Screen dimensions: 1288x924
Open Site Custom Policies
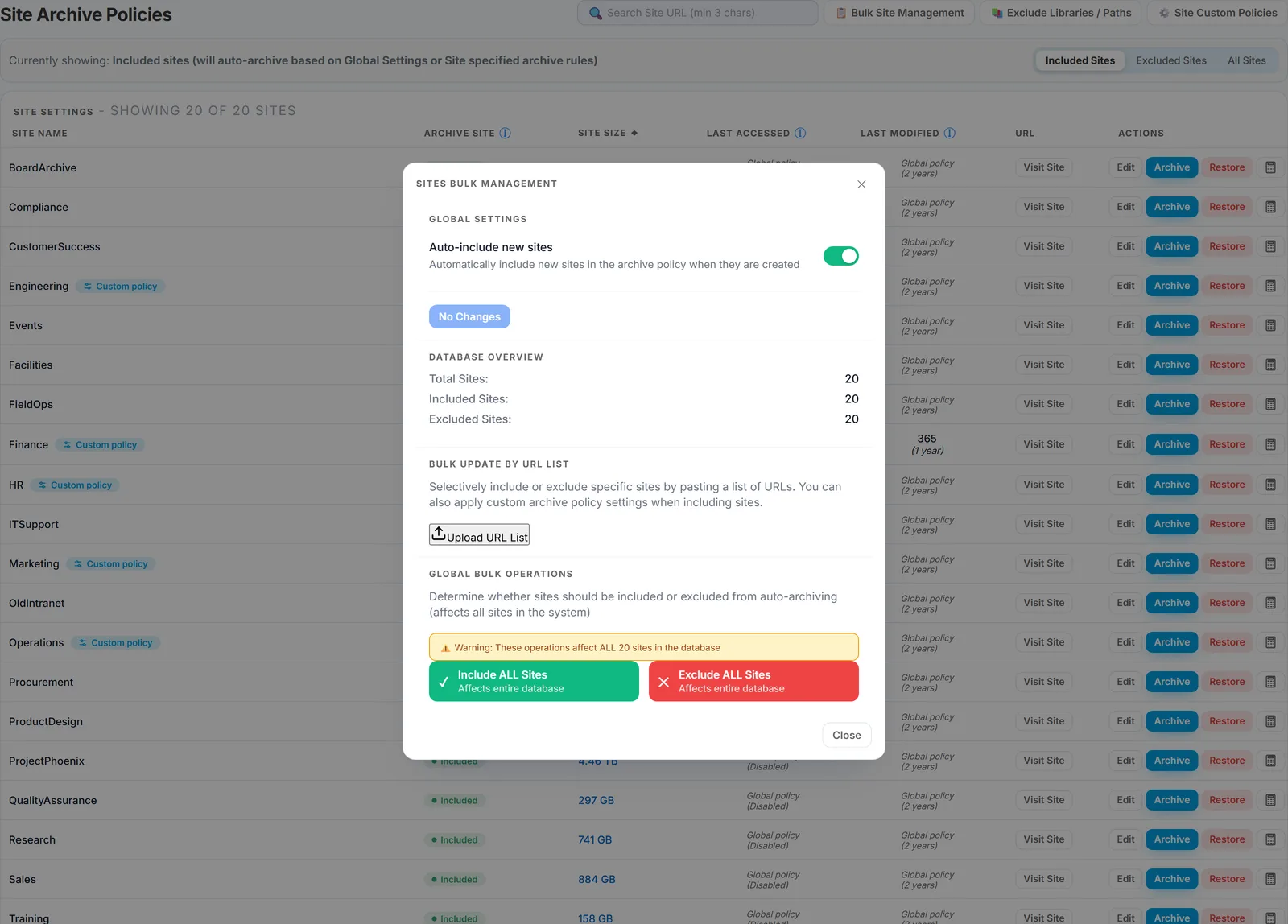point(1217,13)
